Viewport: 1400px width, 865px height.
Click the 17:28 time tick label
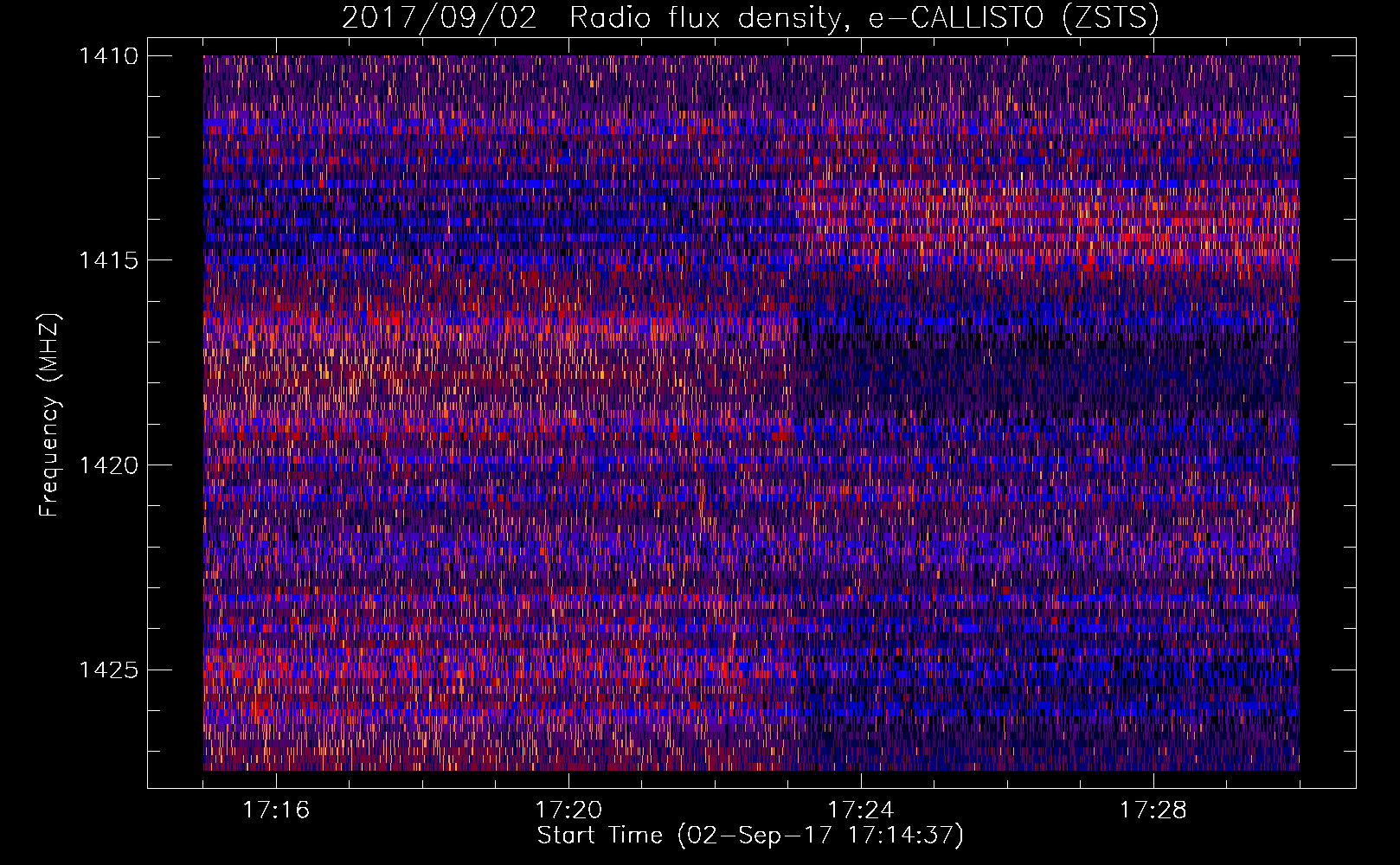point(1153,811)
